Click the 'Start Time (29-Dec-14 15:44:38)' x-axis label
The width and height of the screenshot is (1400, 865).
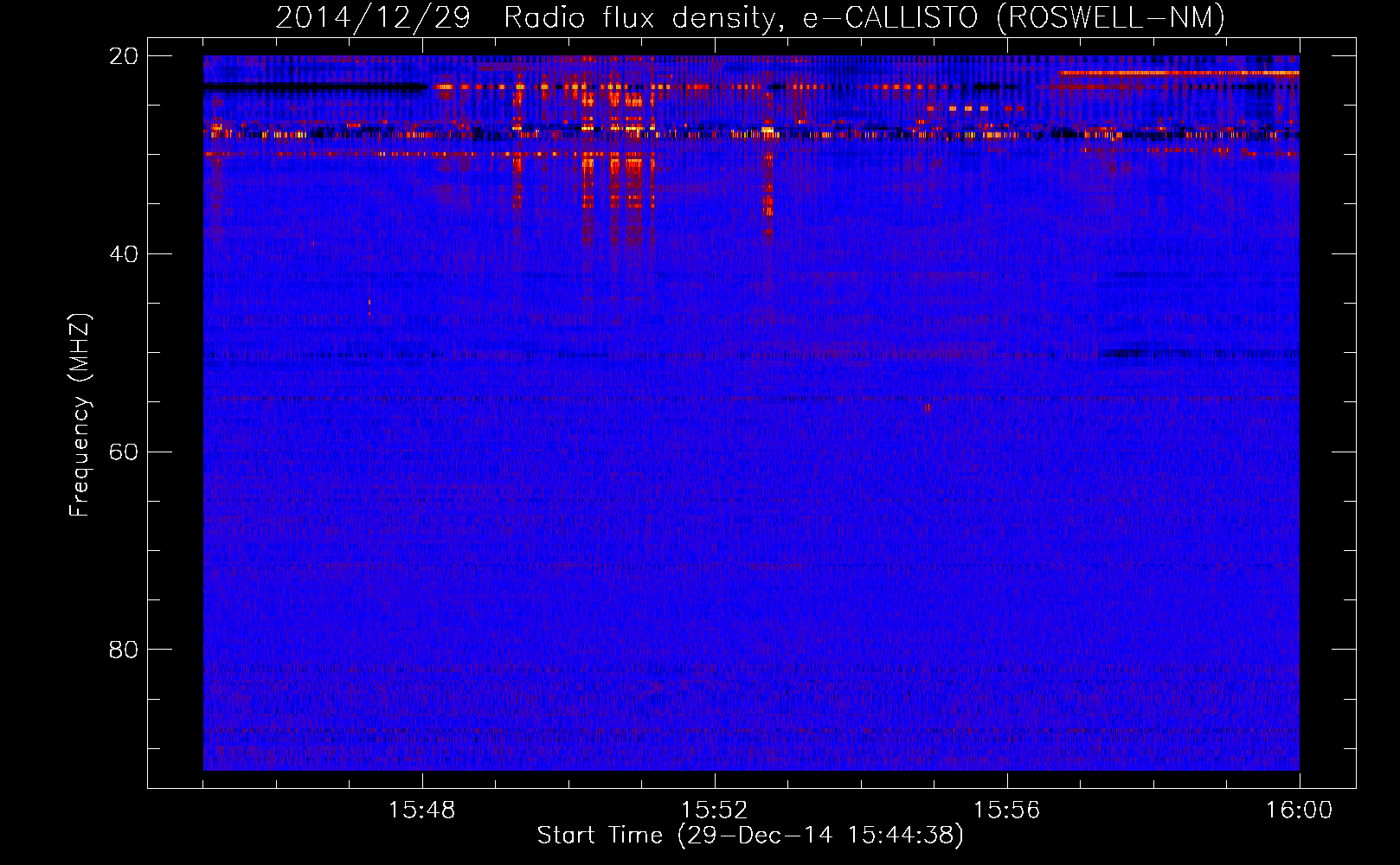(750, 836)
